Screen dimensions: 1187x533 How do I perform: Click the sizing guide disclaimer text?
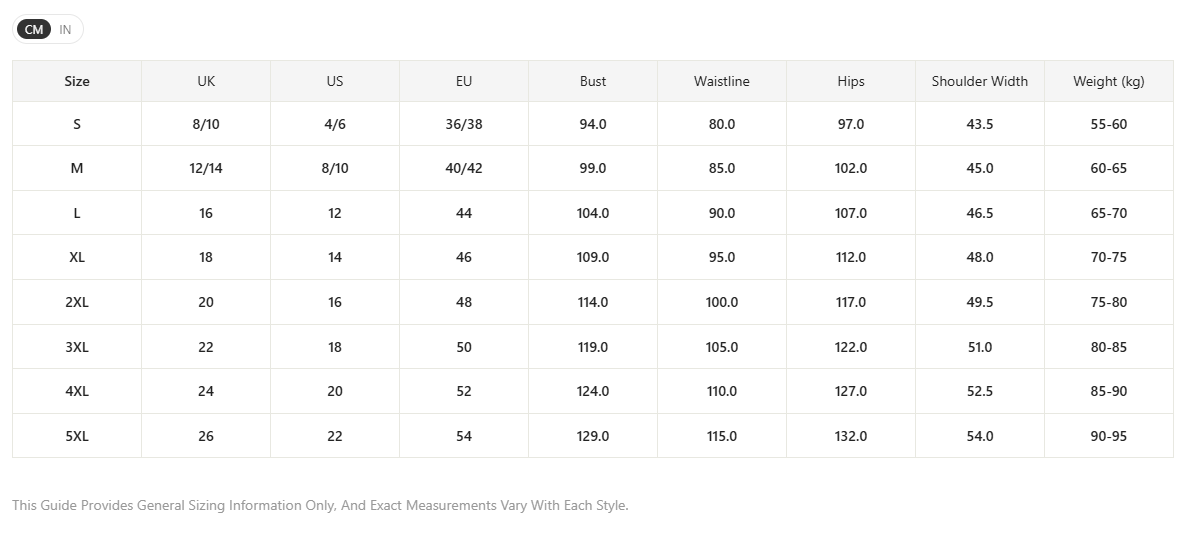pos(320,505)
